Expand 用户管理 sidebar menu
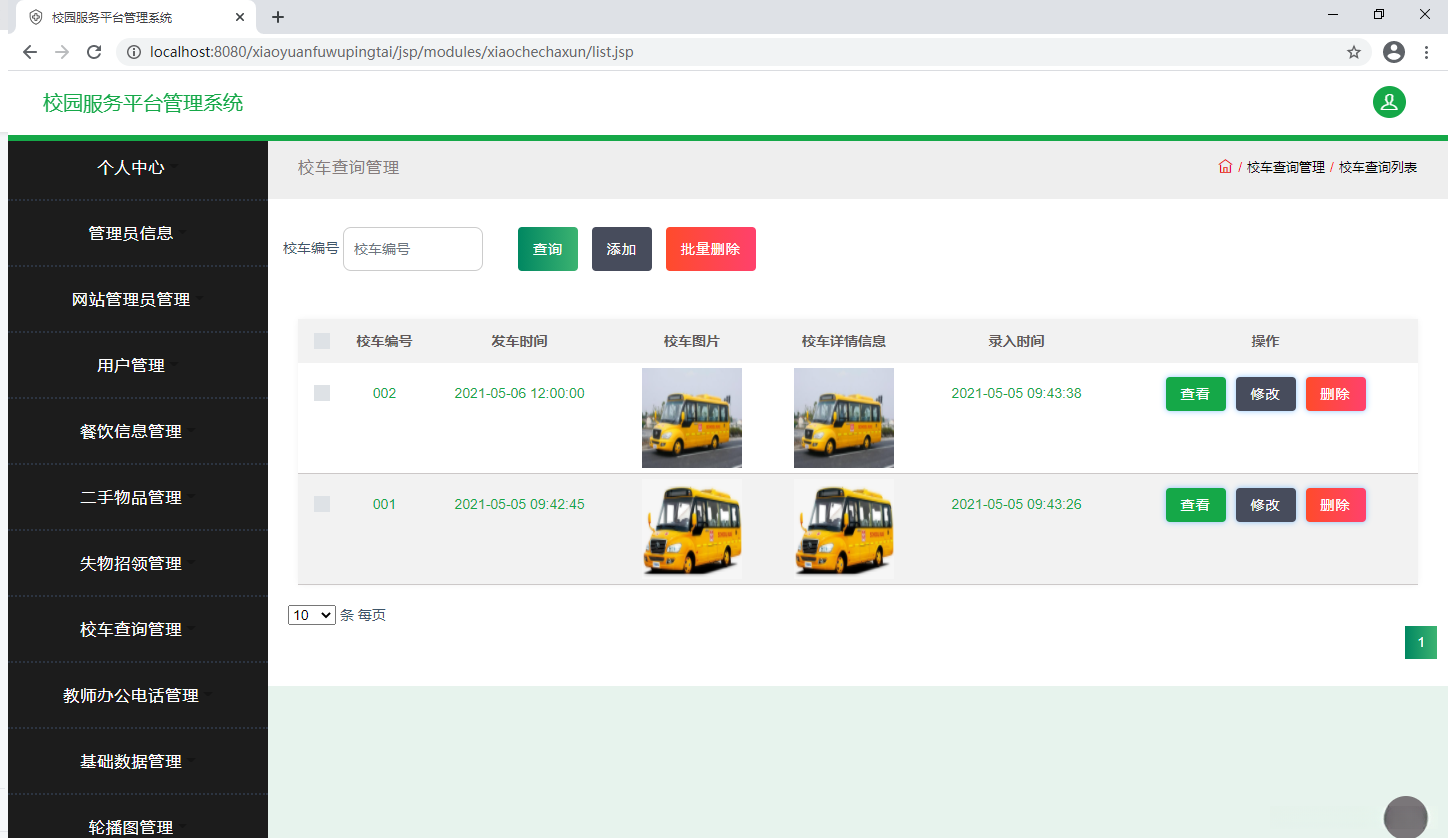The width and height of the screenshot is (1448, 838). click(x=137, y=365)
